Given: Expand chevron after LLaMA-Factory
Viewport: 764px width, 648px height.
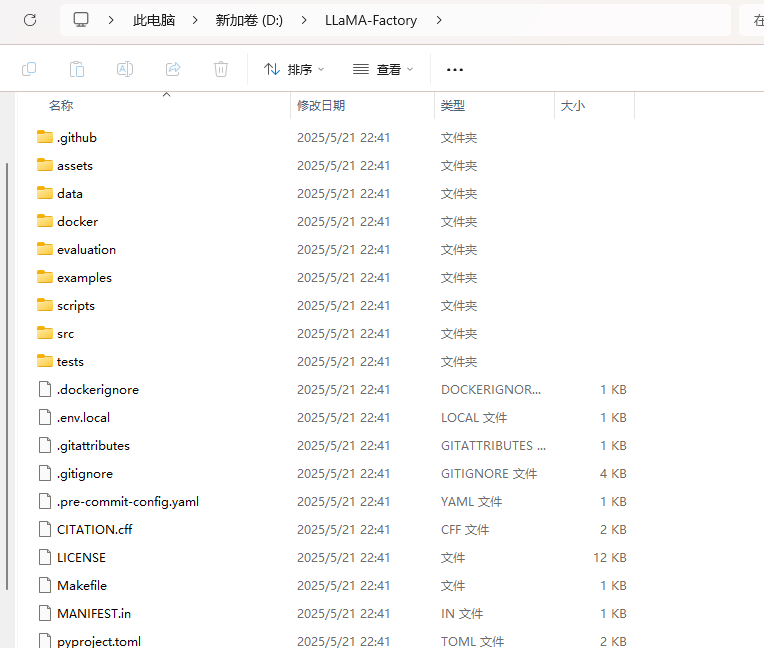Looking at the screenshot, I should tap(439, 20).
